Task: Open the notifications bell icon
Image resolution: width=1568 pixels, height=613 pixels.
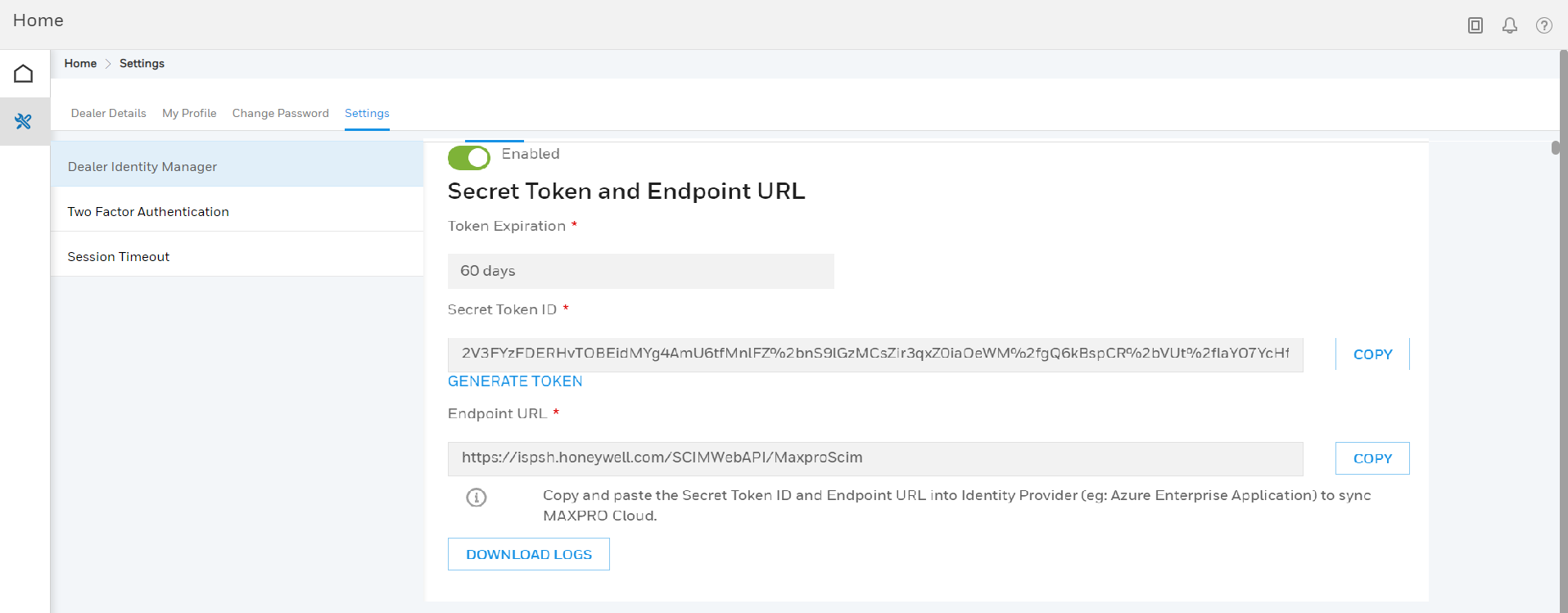Action: [x=1510, y=25]
